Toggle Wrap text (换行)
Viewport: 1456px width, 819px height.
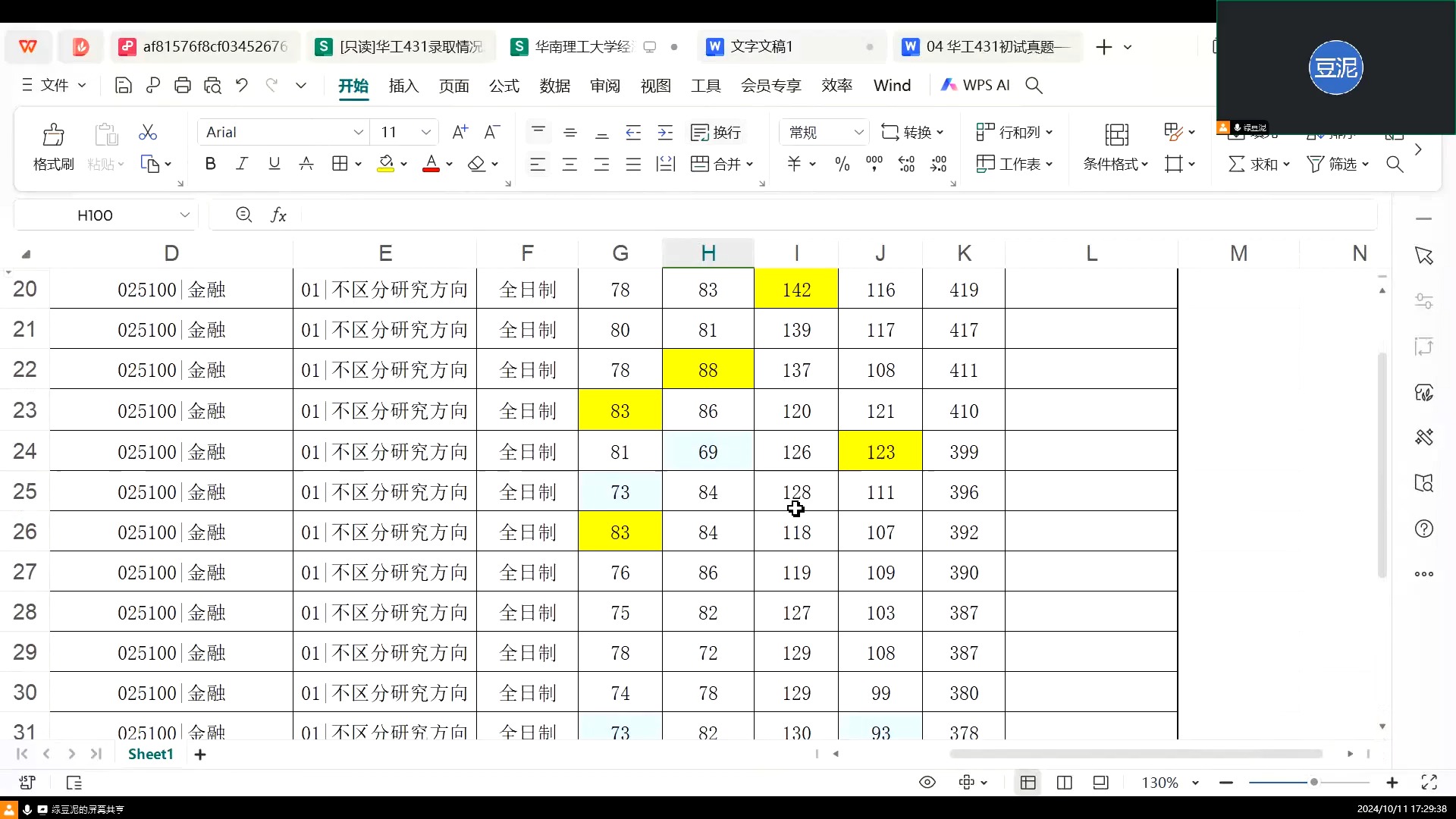715,132
